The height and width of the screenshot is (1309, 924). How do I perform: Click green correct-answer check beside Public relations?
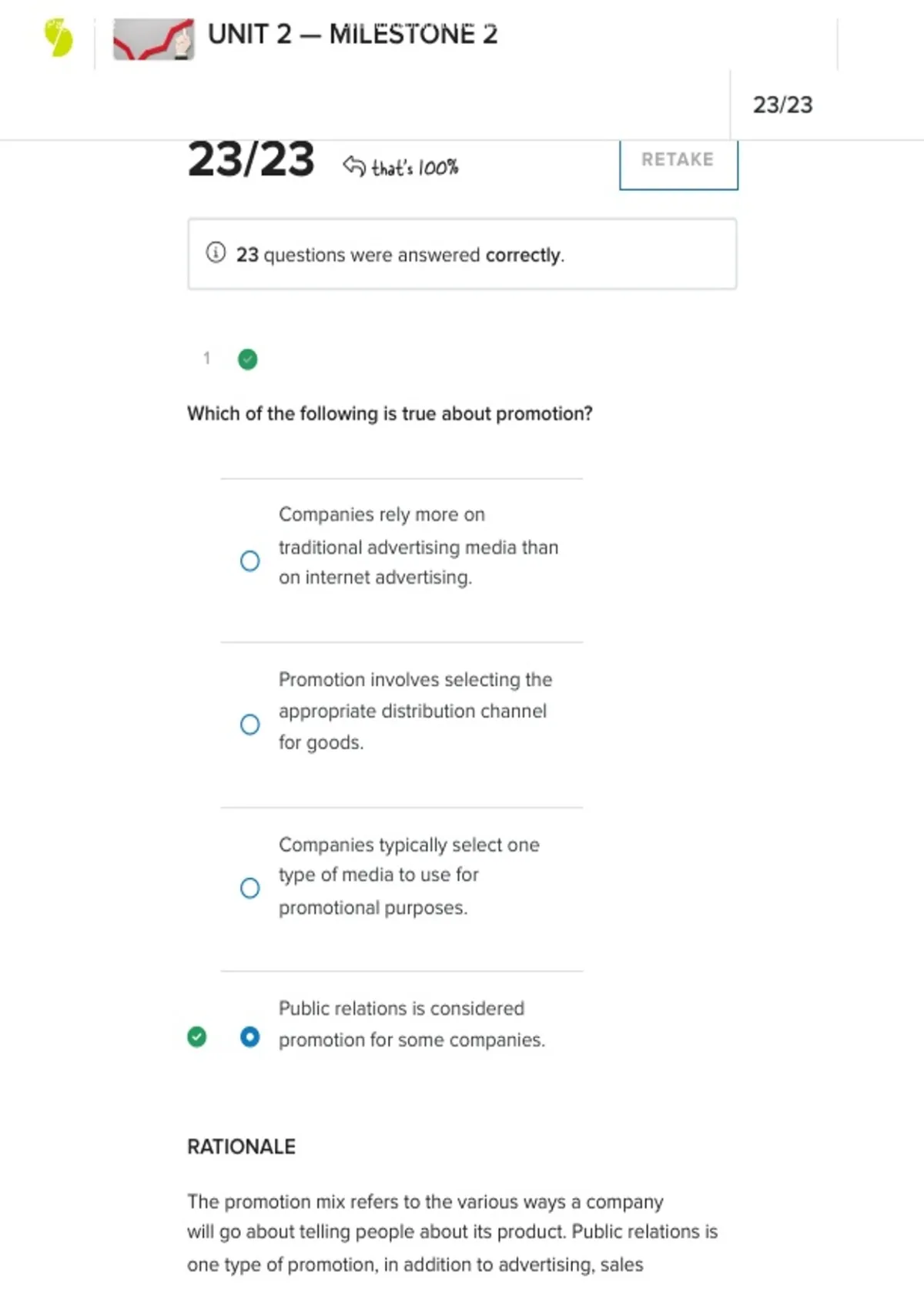(197, 1037)
